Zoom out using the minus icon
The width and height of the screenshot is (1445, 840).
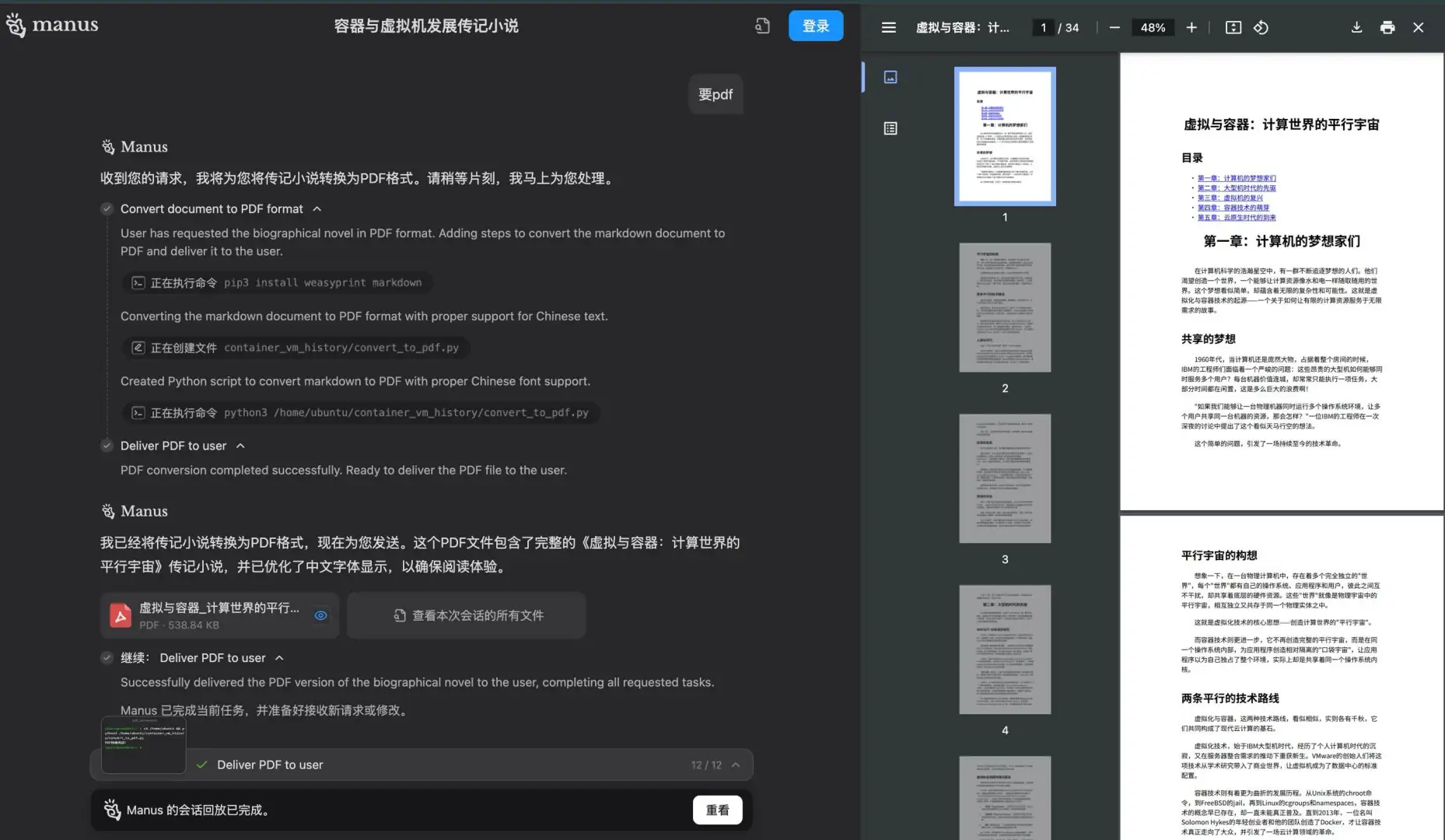tap(1114, 27)
